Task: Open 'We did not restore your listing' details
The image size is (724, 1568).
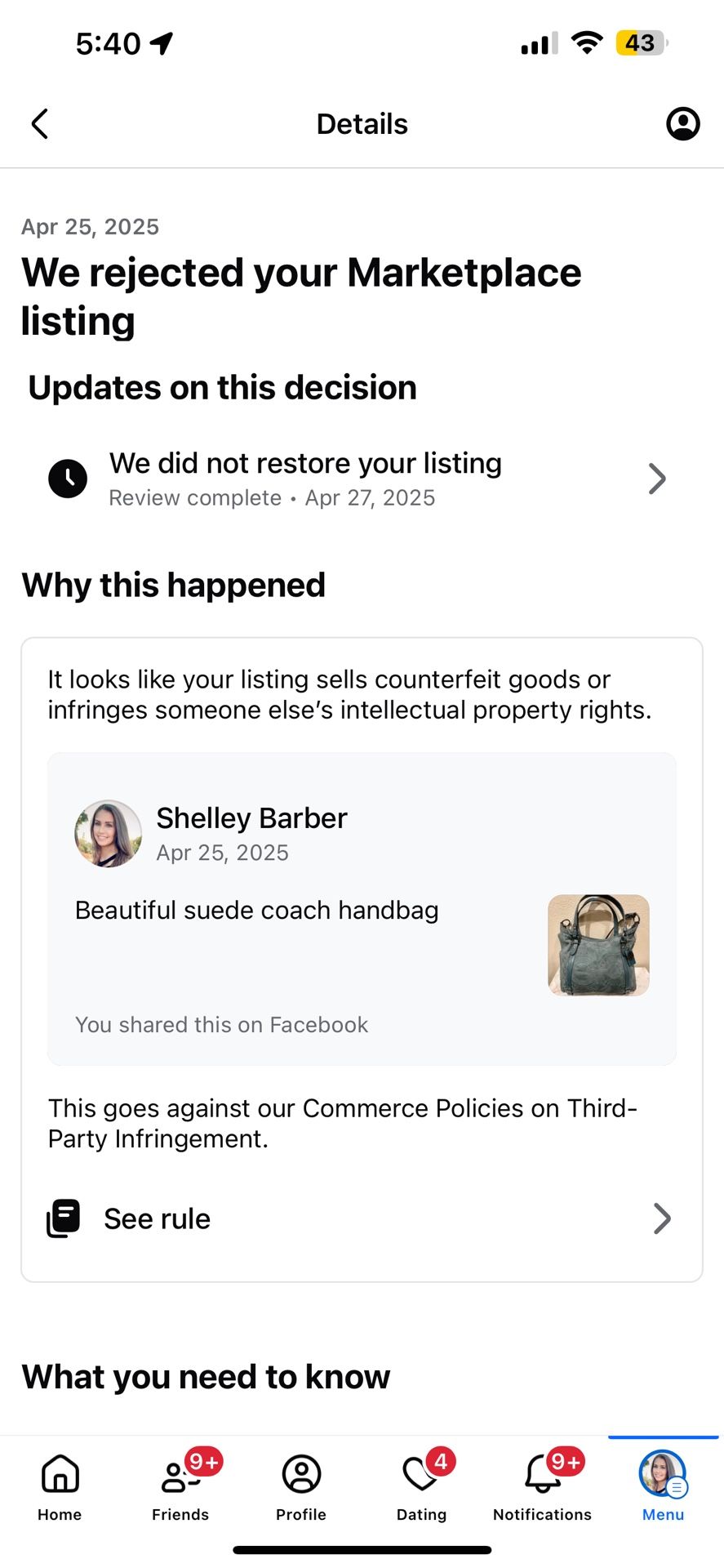Action: 362,479
